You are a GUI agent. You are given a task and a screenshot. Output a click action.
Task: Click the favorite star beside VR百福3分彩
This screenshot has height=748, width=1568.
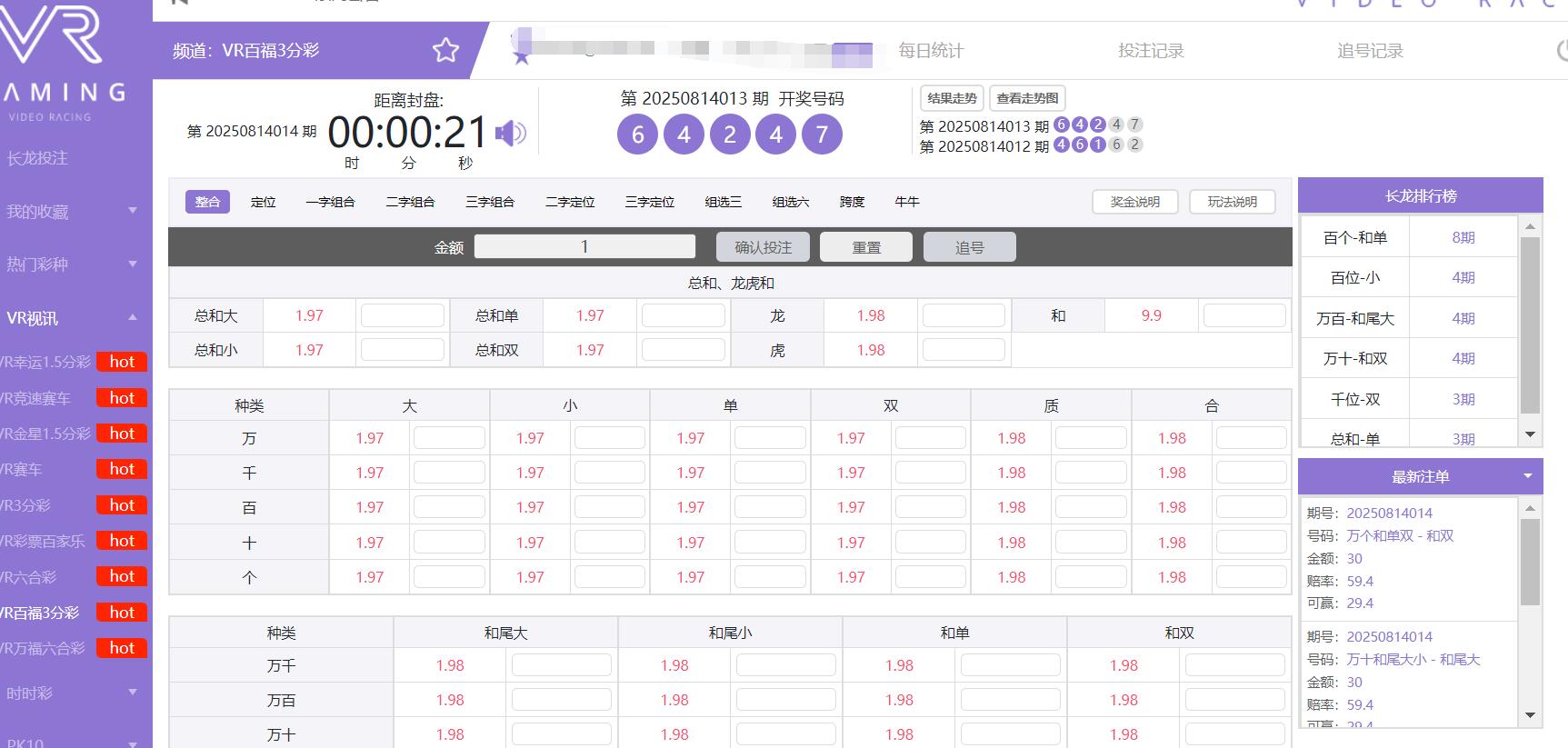pyautogui.click(x=445, y=50)
